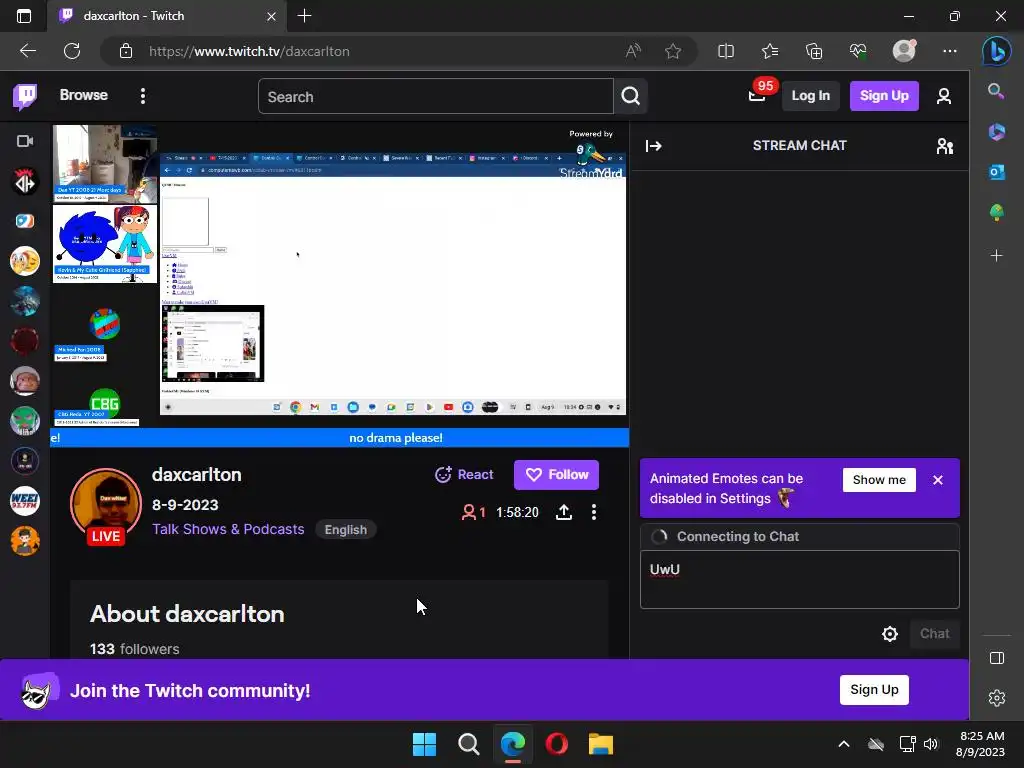The height and width of the screenshot is (768, 1024).
Task: Click Show me for animated emotes
Action: (879, 480)
